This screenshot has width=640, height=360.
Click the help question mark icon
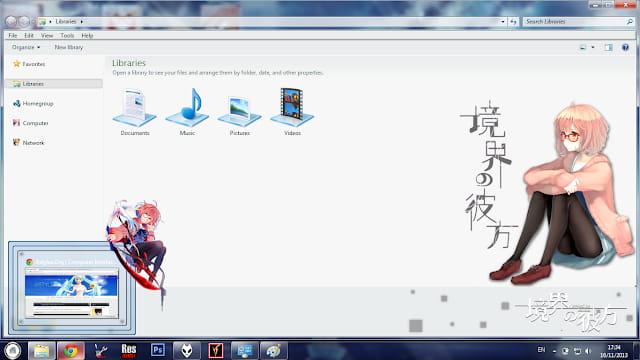coord(625,47)
